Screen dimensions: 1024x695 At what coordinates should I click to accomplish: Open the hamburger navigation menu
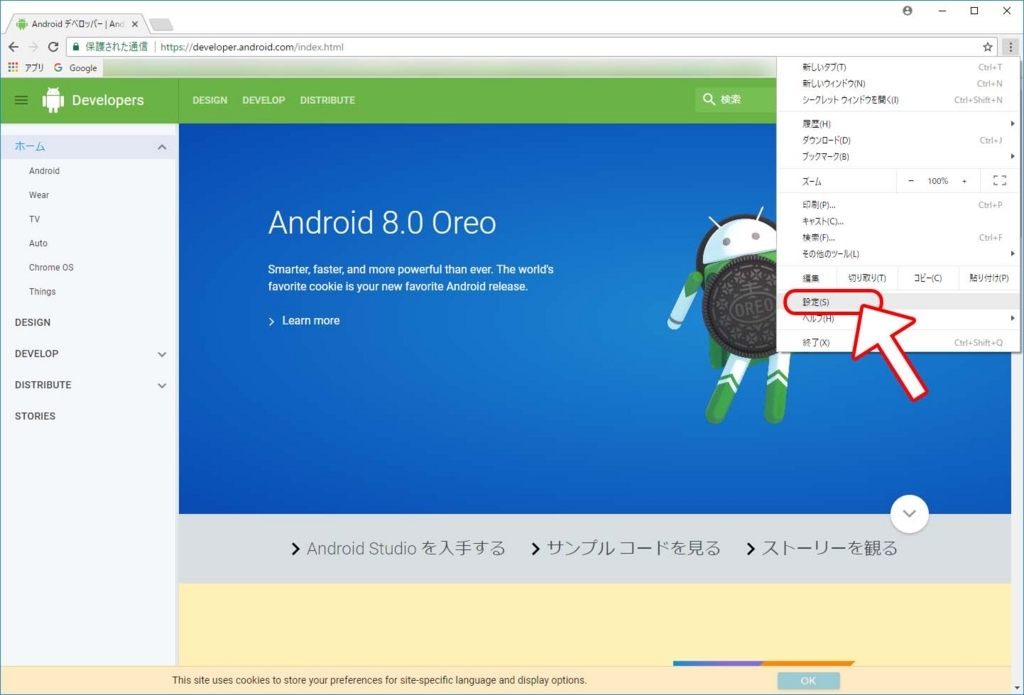22,100
